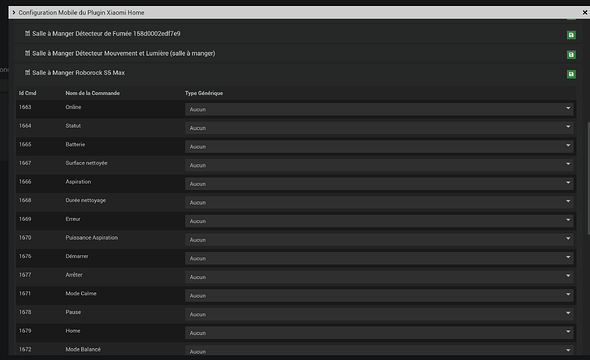Click the equipment icon beside Détecteur de Fumée

tap(27, 33)
